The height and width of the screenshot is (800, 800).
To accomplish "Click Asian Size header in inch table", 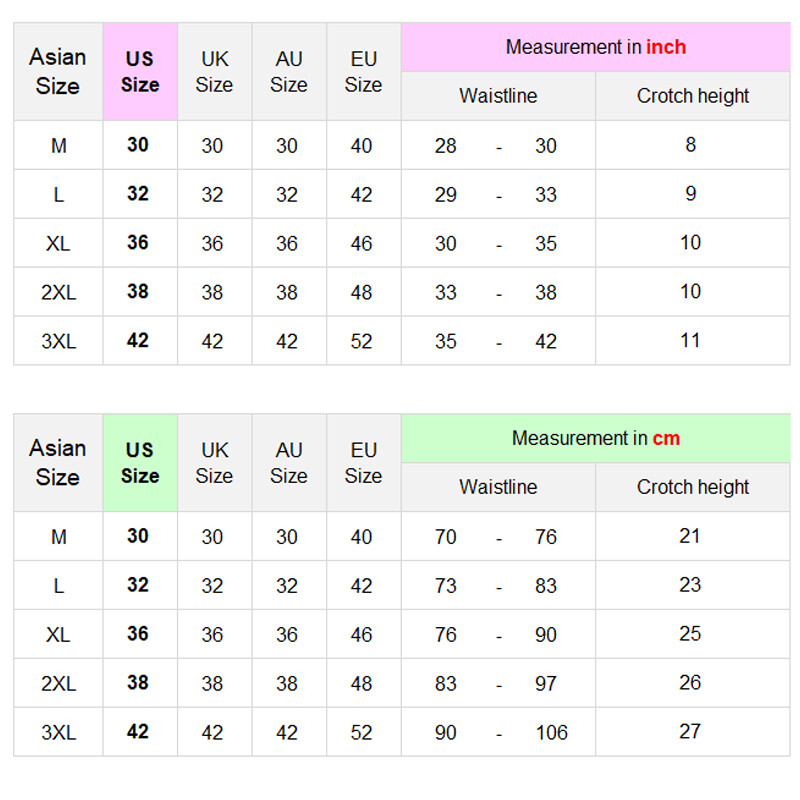I will tap(58, 72).
